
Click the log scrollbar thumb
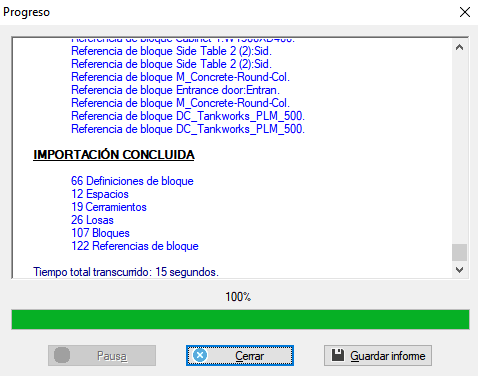pyautogui.click(x=459, y=252)
